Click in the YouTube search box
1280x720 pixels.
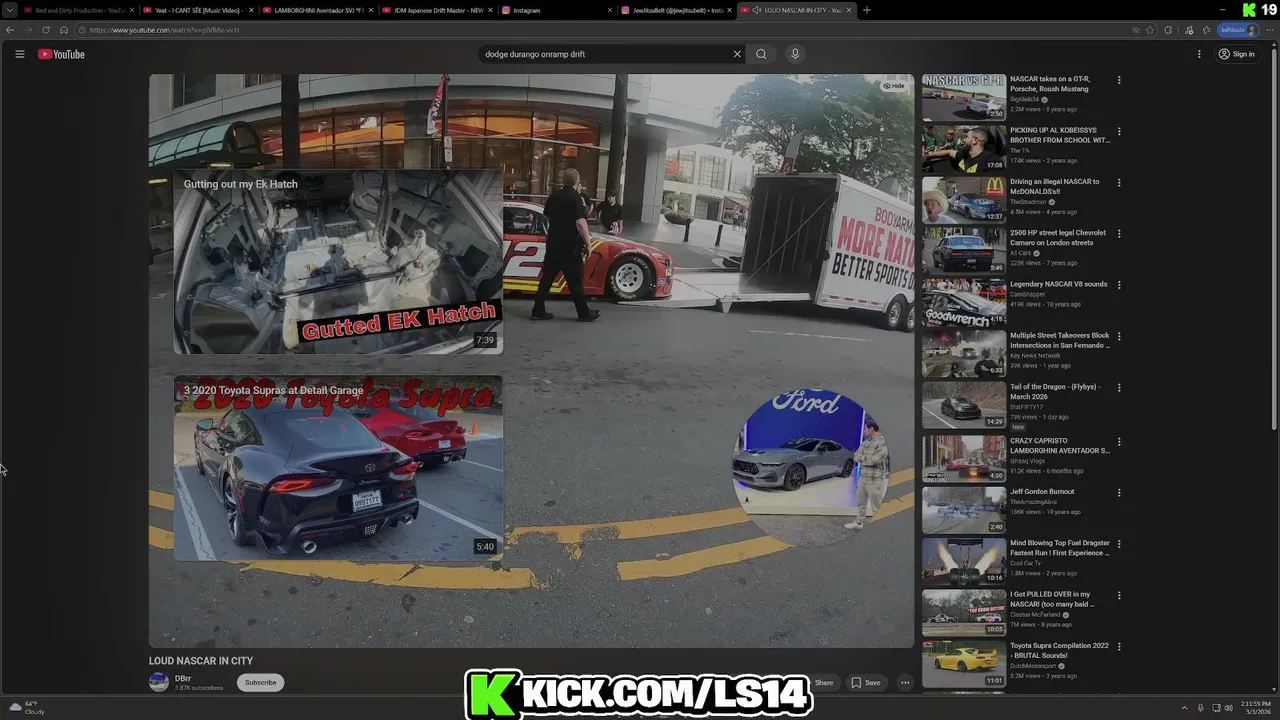605,54
